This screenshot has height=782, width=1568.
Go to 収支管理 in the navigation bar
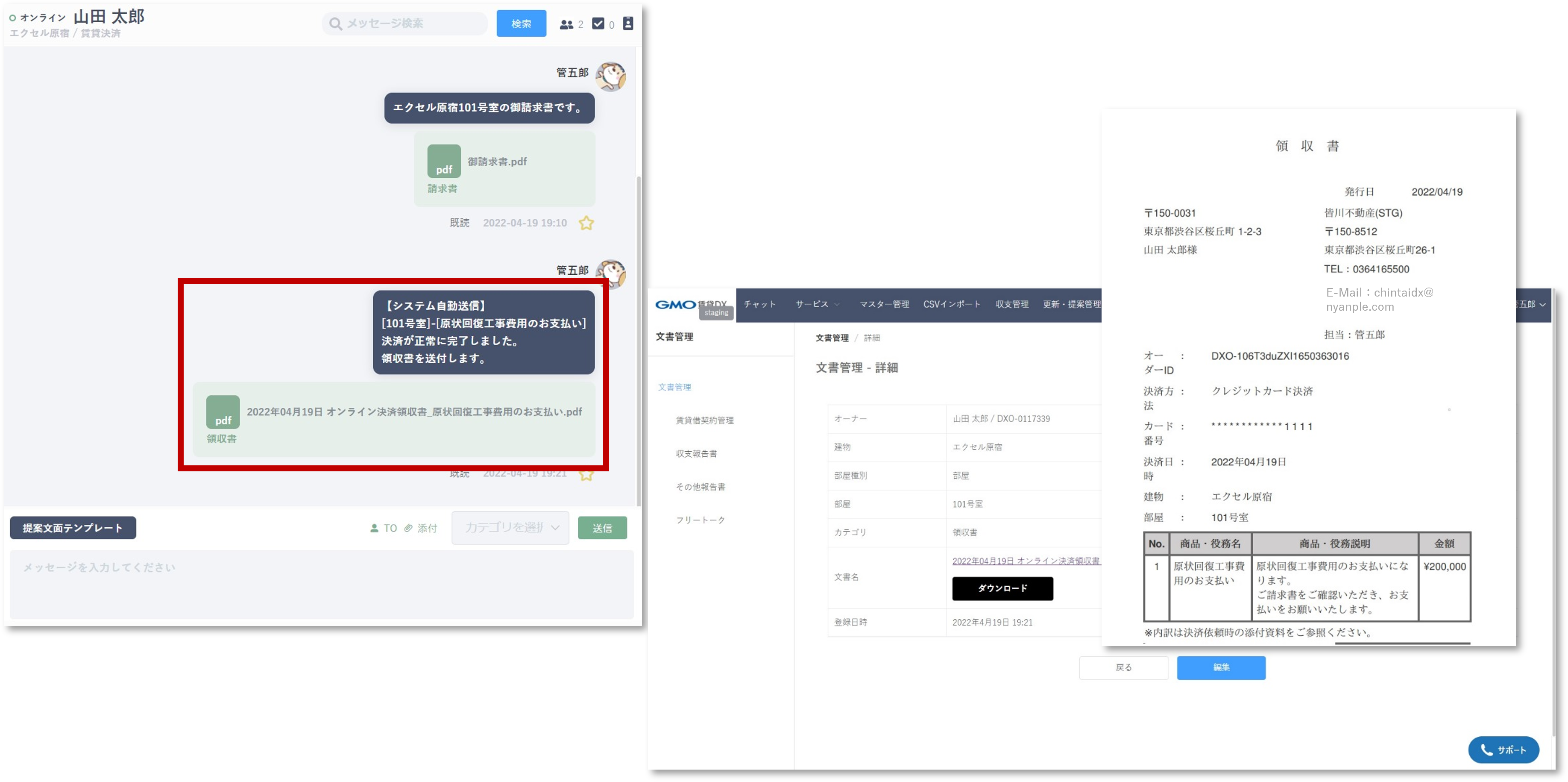(1011, 305)
